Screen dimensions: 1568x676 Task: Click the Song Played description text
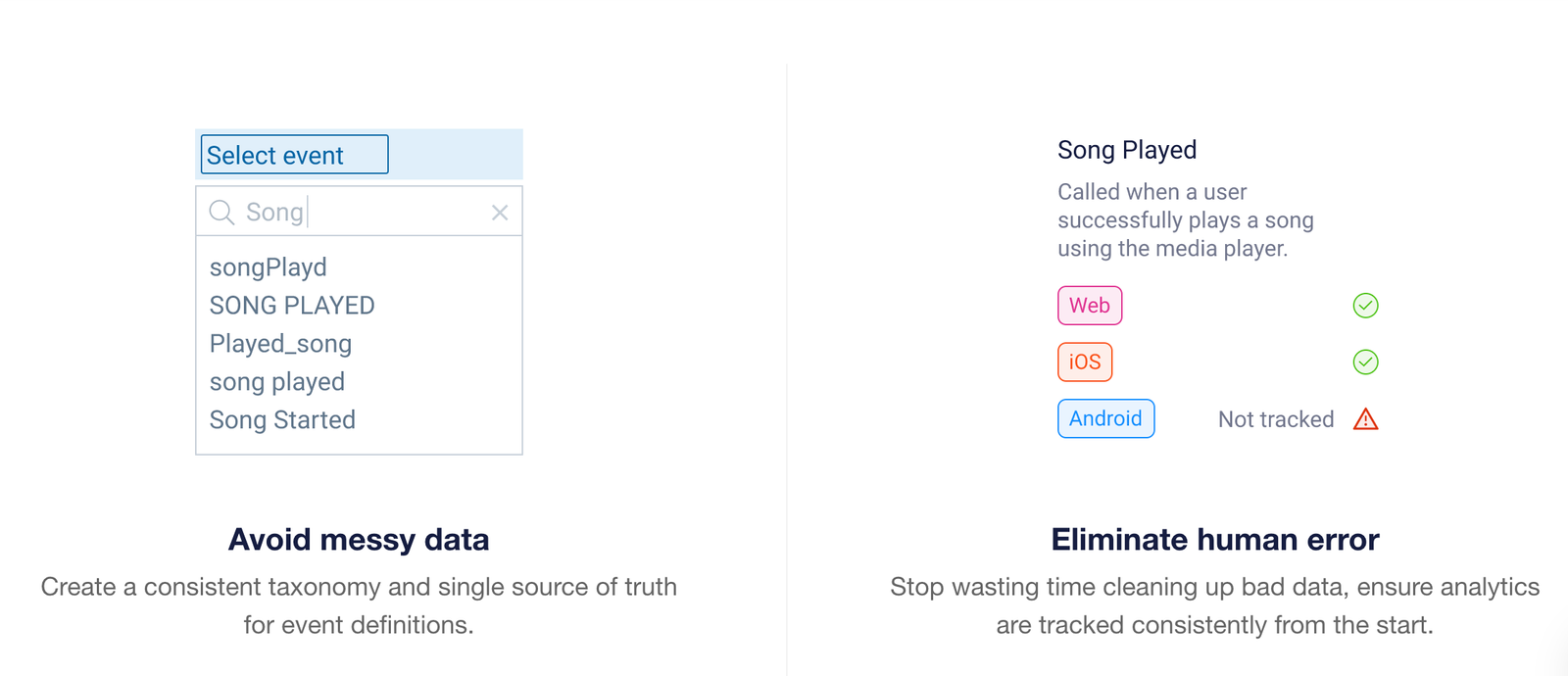(x=1186, y=220)
